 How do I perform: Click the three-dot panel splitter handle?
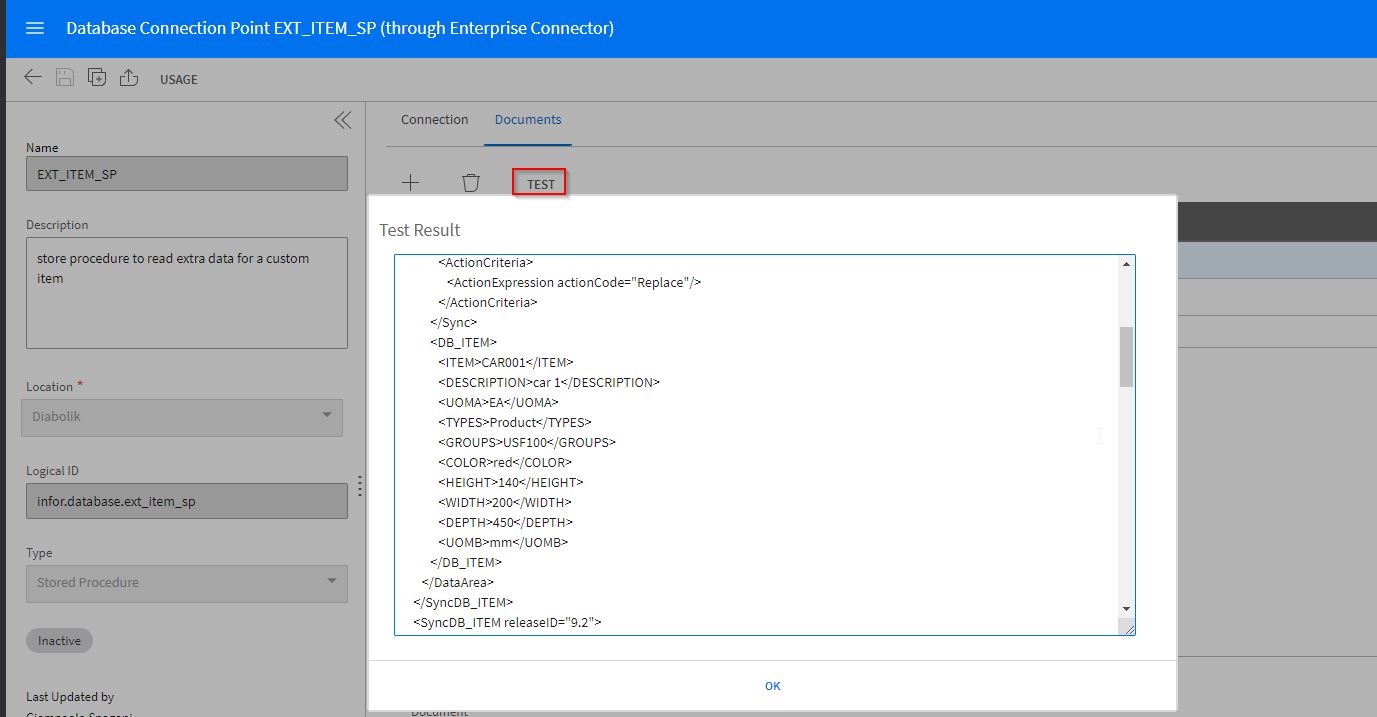coord(360,487)
